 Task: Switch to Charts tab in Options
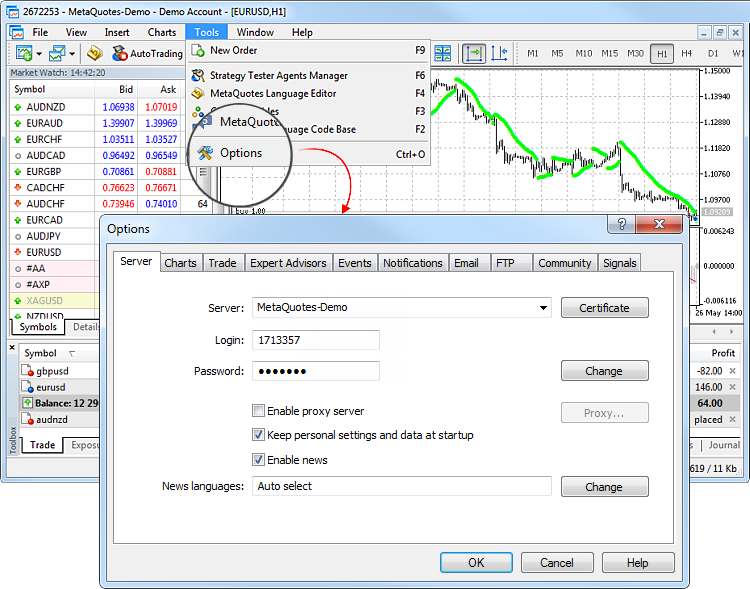point(180,263)
